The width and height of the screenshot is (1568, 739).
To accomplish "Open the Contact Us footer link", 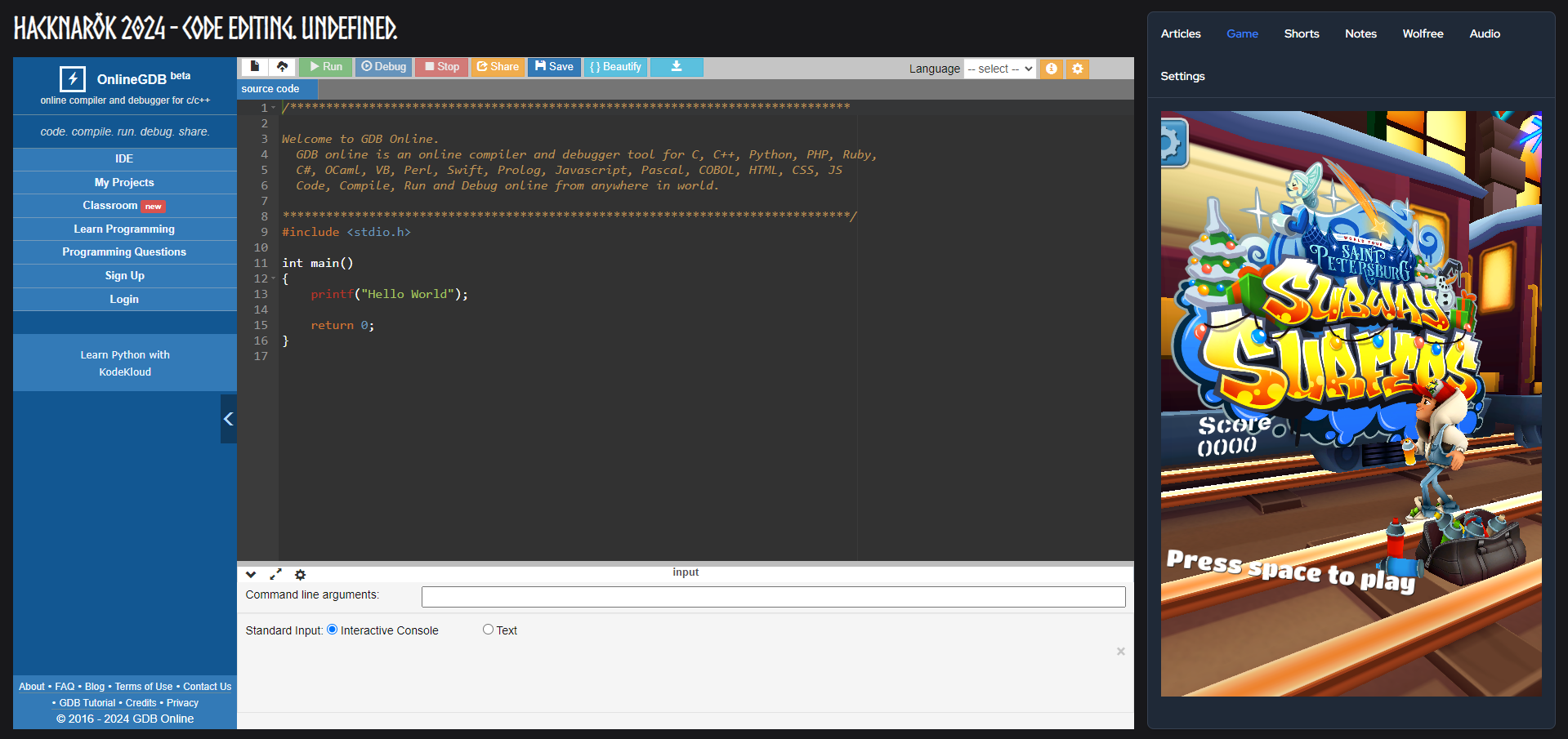I will 208,687.
